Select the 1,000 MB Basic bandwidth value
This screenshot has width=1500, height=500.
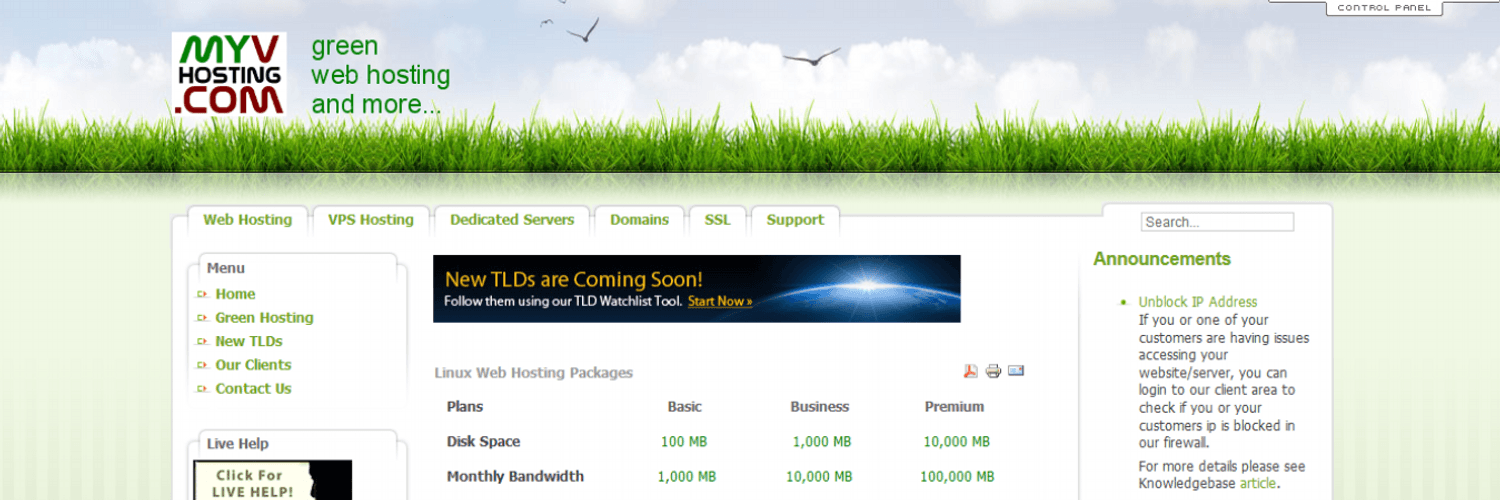click(x=687, y=477)
